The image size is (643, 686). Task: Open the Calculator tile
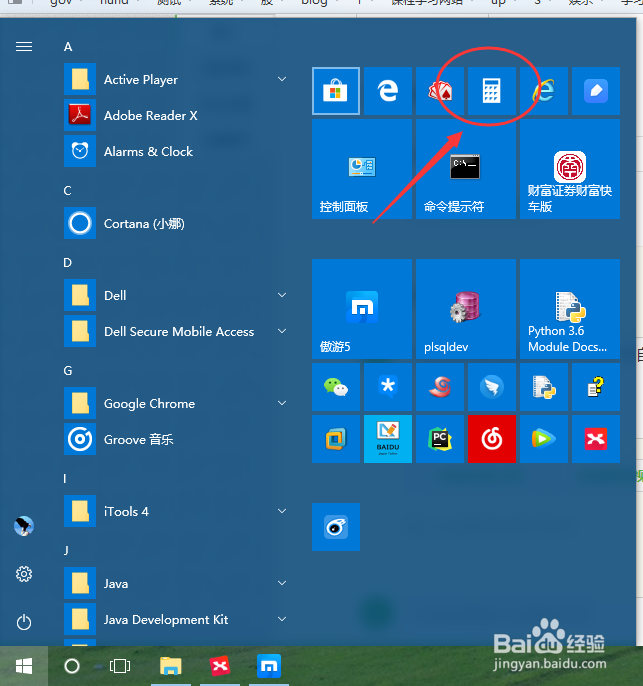click(x=492, y=91)
